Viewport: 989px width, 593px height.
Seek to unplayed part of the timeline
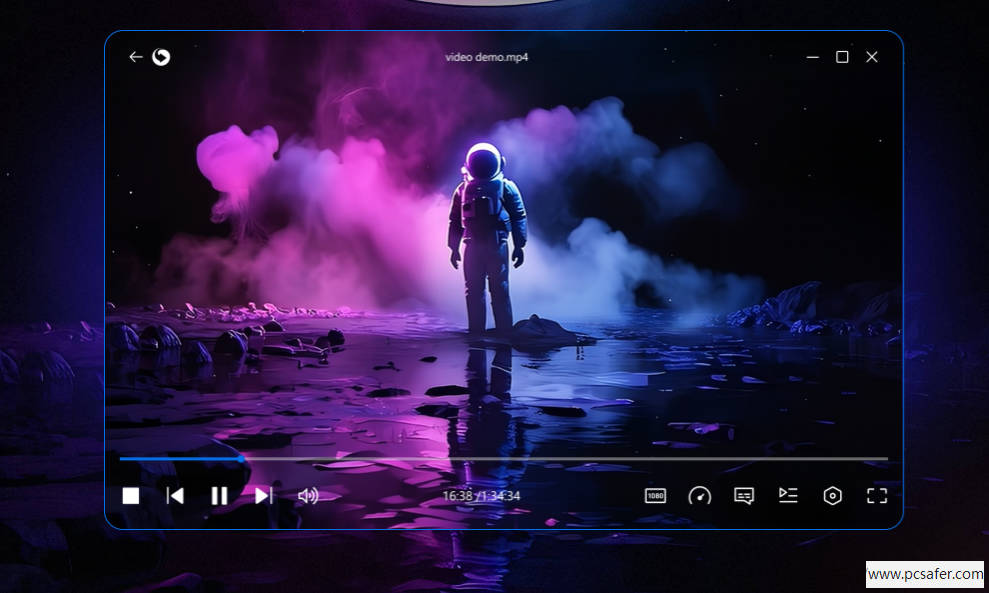pyautogui.click(x=560, y=459)
